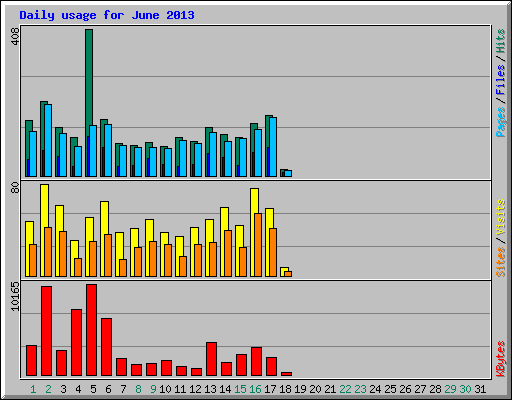Click day 13 on the date axis

[x=210, y=389]
